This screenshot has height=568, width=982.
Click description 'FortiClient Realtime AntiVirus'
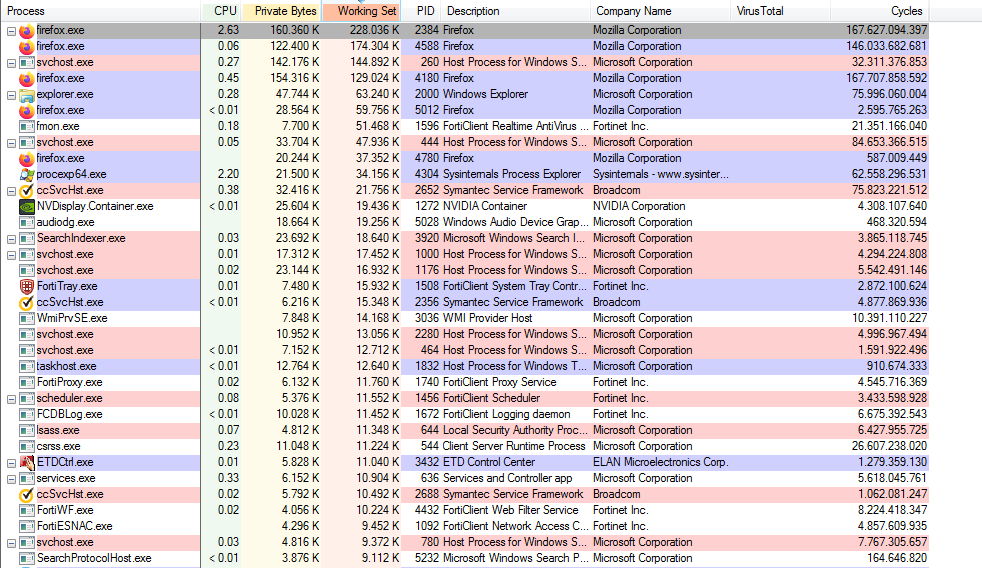tap(515, 126)
